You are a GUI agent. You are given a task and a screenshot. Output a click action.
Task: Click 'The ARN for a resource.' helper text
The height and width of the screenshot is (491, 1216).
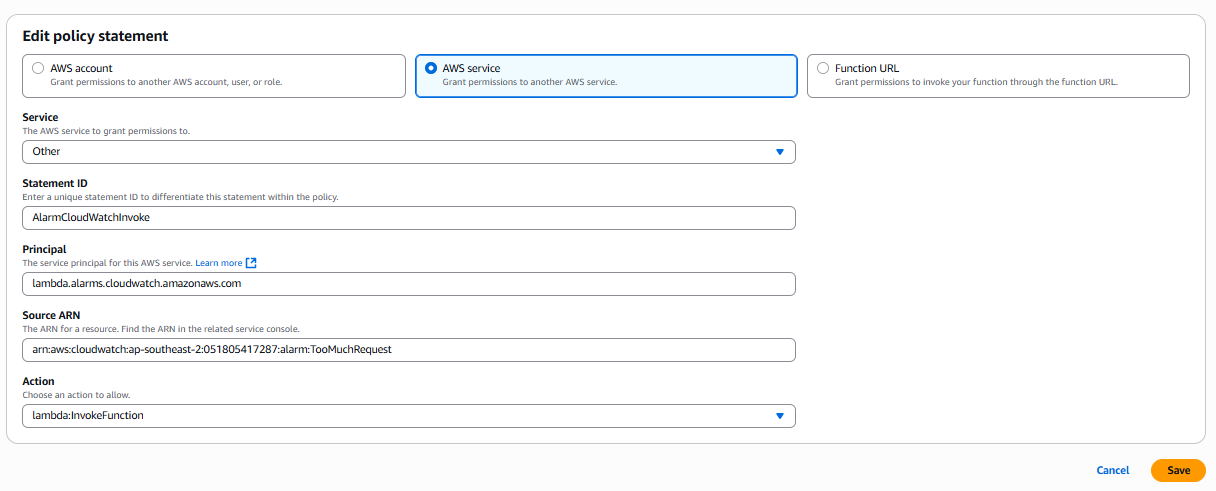[x=161, y=329]
